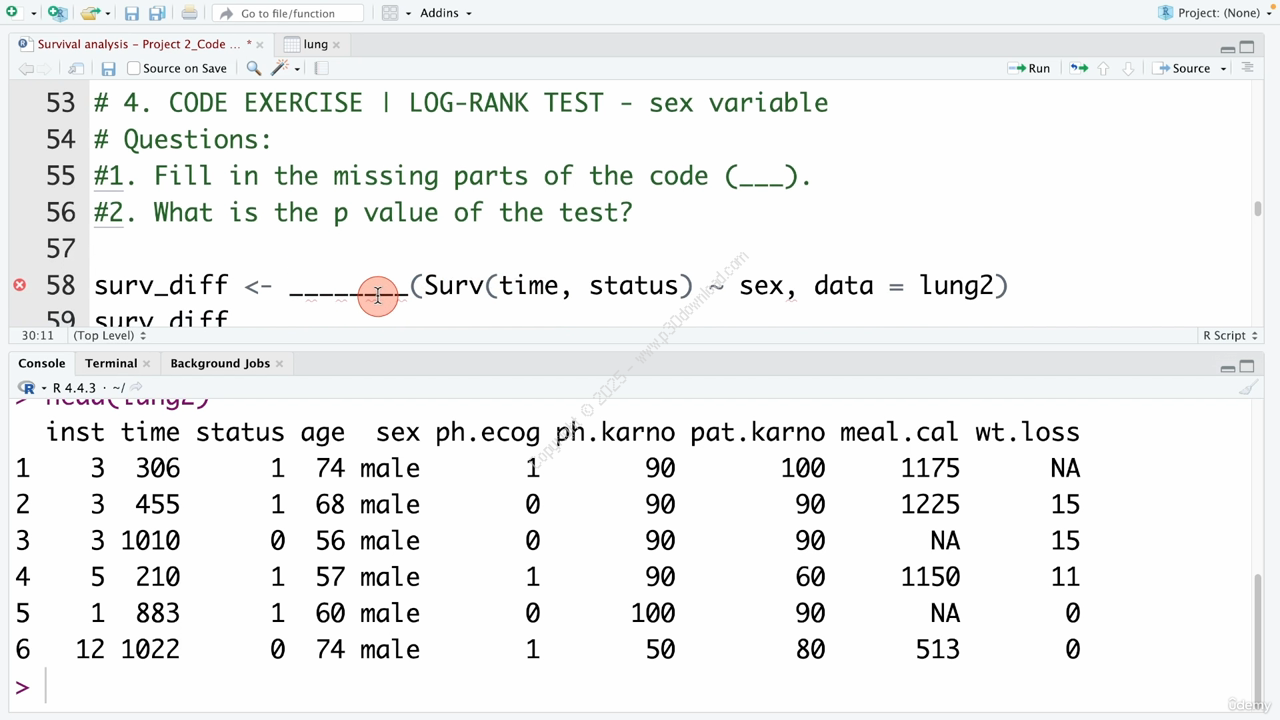Expand the Source options dropdown arrow
This screenshot has width=1280, height=720.
[x=1223, y=69]
